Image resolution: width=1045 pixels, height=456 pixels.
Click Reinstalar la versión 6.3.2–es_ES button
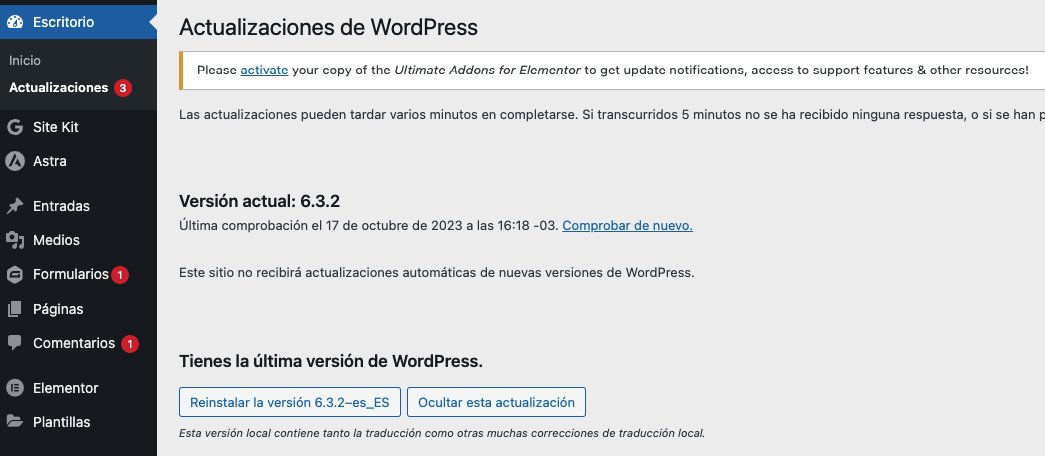coord(290,403)
